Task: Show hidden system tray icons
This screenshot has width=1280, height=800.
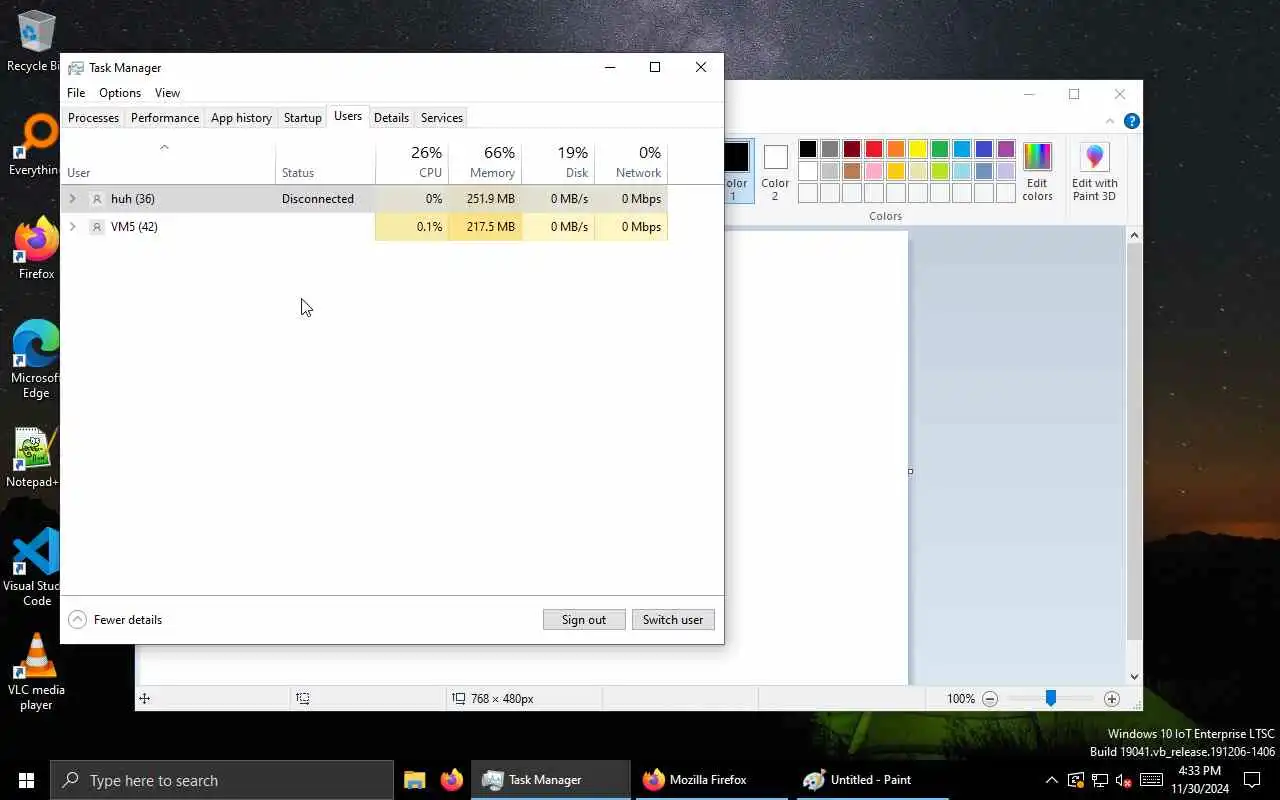Action: pyautogui.click(x=1051, y=780)
